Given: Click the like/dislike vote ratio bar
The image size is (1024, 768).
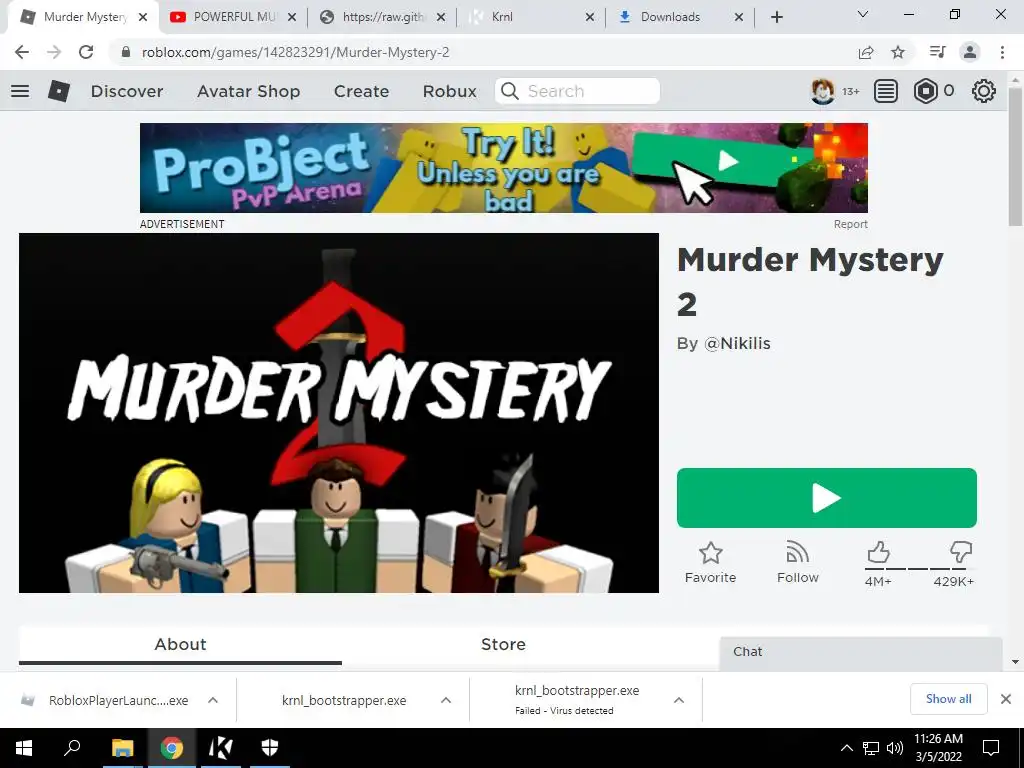Looking at the screenshot, I should click(x=920, y=569).
